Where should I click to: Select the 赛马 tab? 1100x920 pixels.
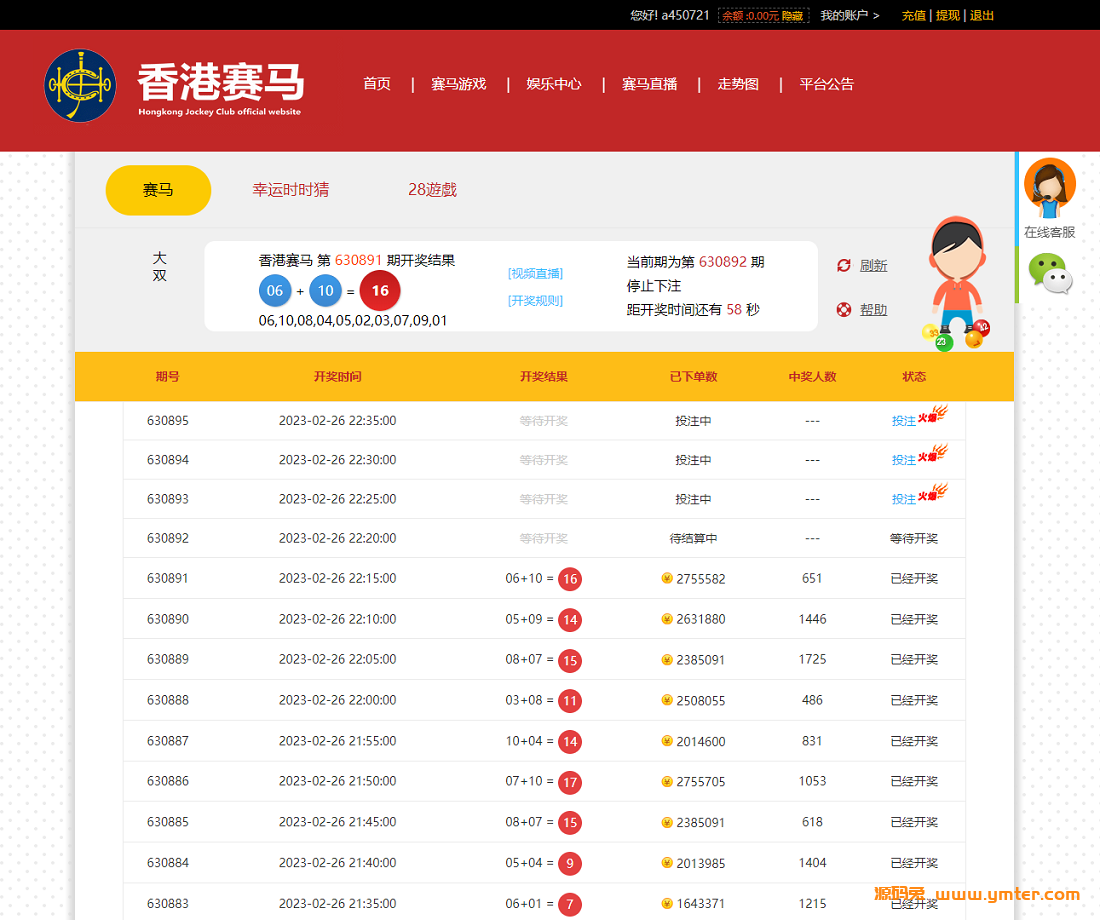point(158,190)
